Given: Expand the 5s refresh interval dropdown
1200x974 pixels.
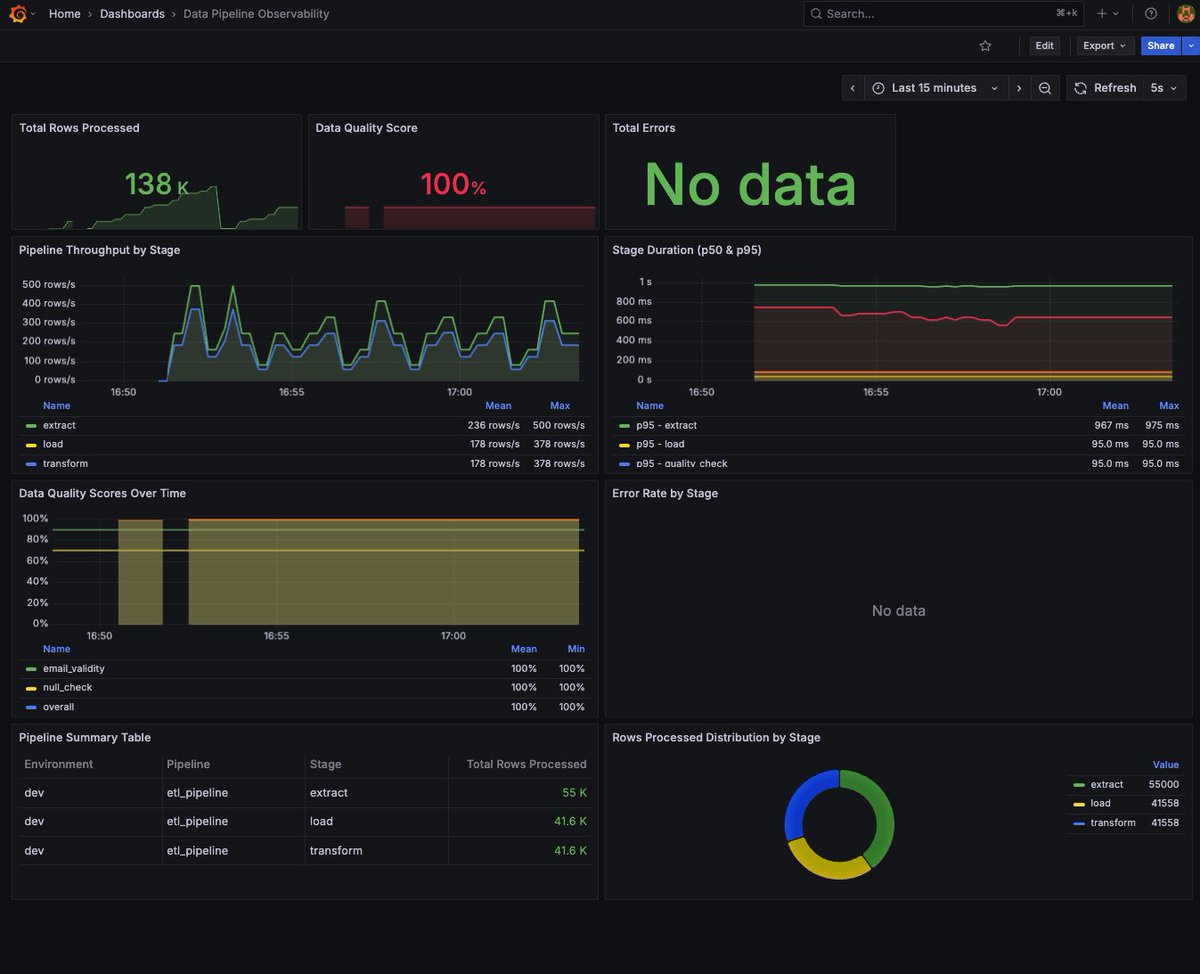Looking at the screenshot, I should [1164, 88].
